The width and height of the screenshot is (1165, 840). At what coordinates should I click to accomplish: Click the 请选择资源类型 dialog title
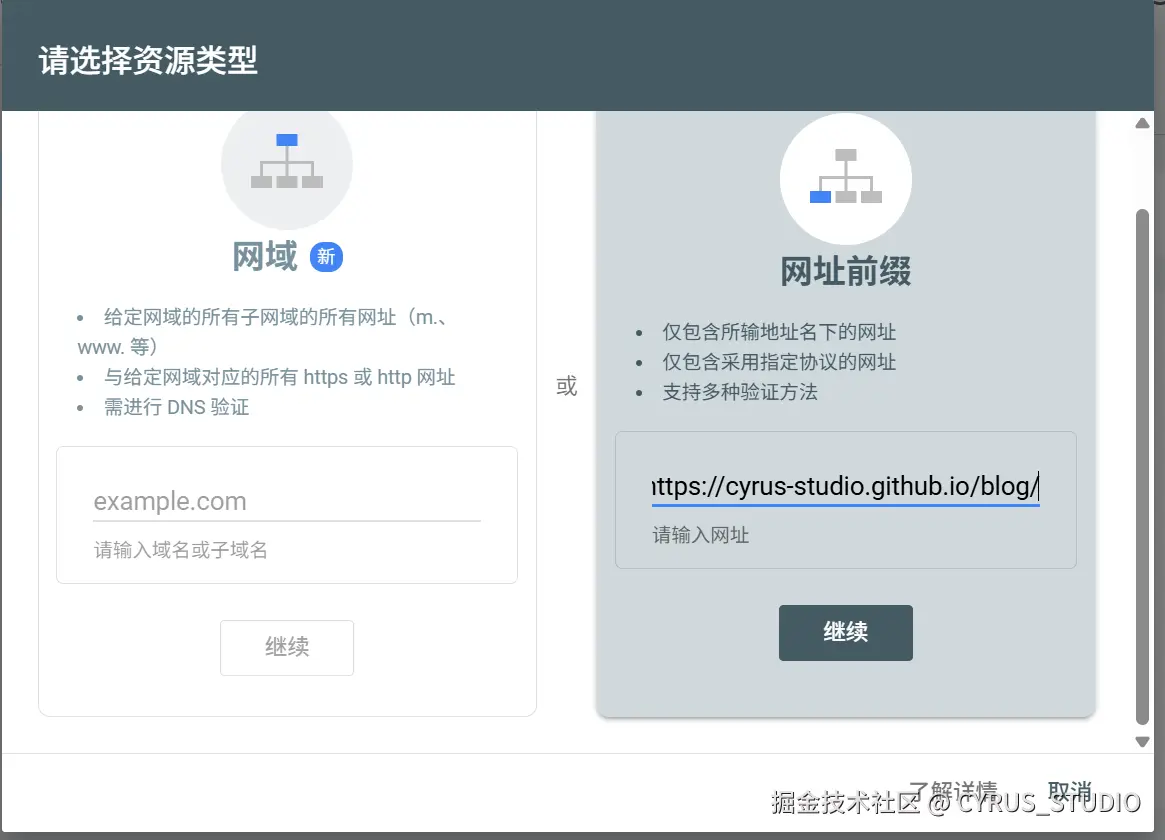pyautogui.click(x=148, y=61)
